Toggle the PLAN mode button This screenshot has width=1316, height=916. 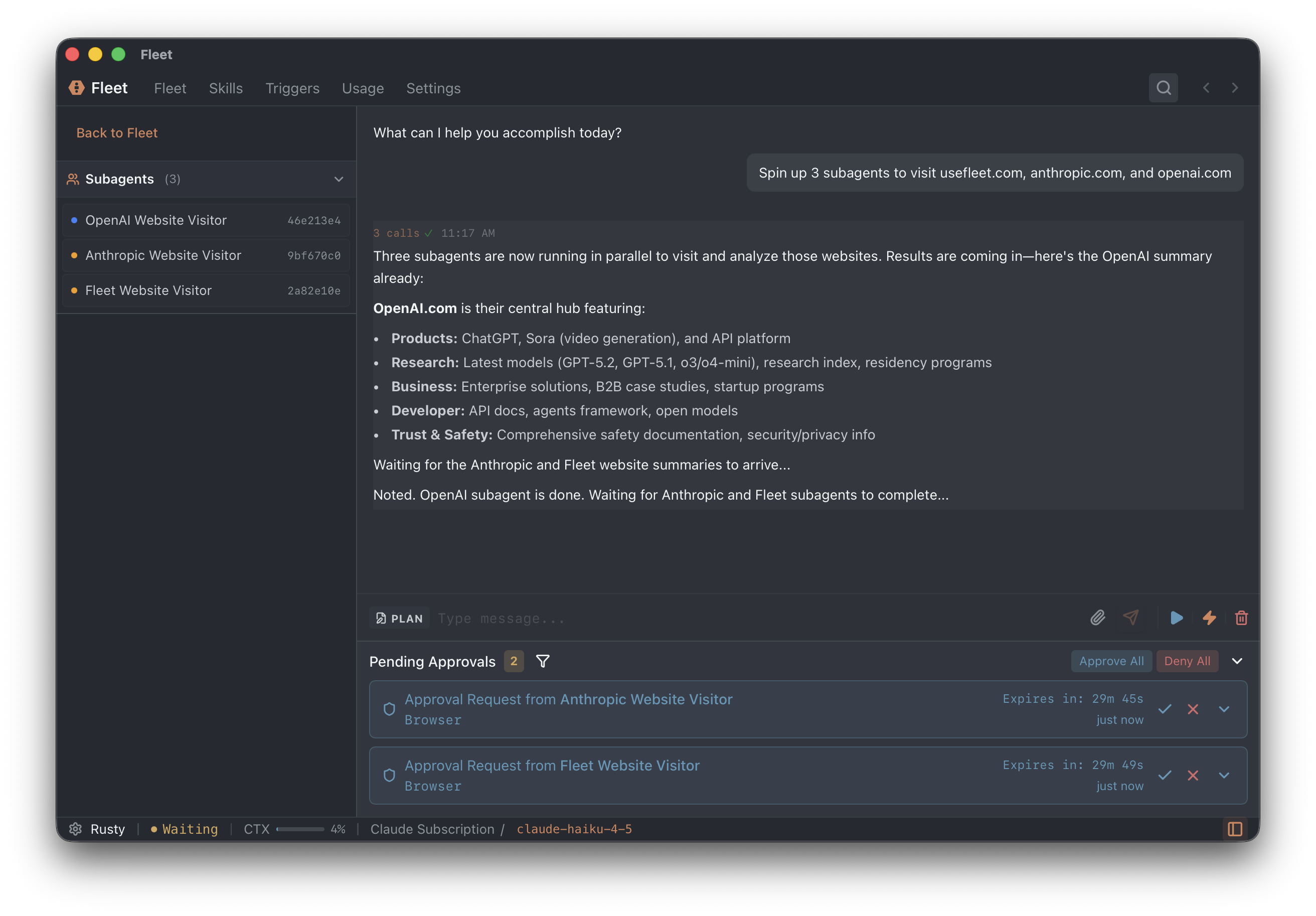[400, 618]
